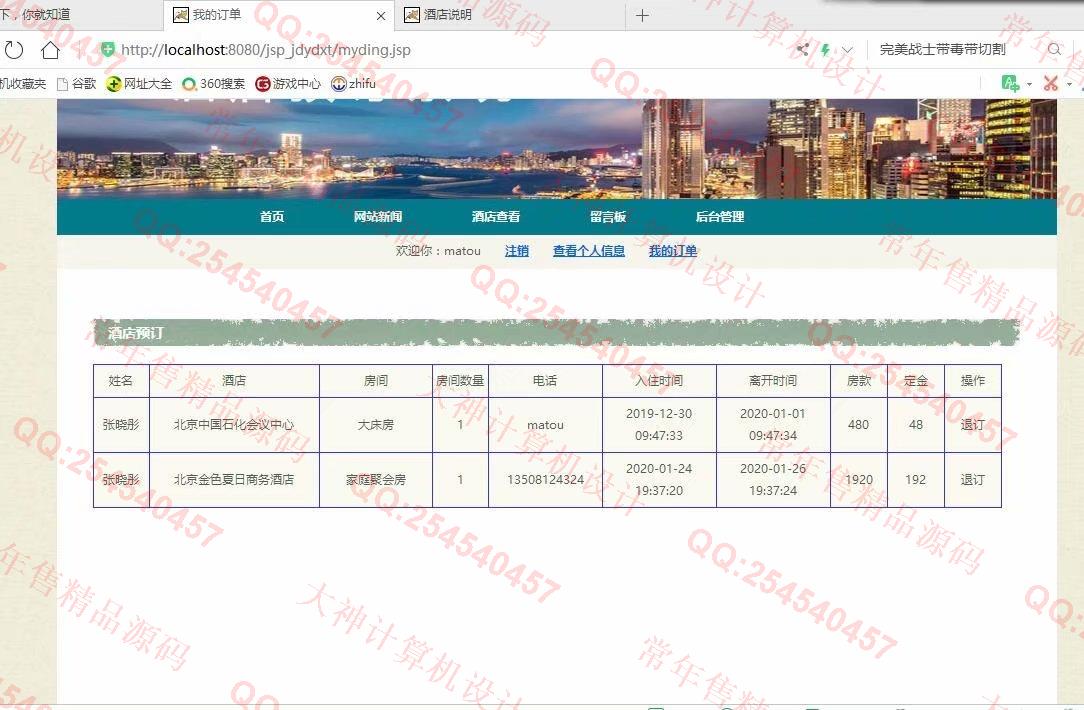This screenshot has width=1084, height=710.
Task: Click the lightning speed-mode icon in address bar
Action: [x=825, y=50]
